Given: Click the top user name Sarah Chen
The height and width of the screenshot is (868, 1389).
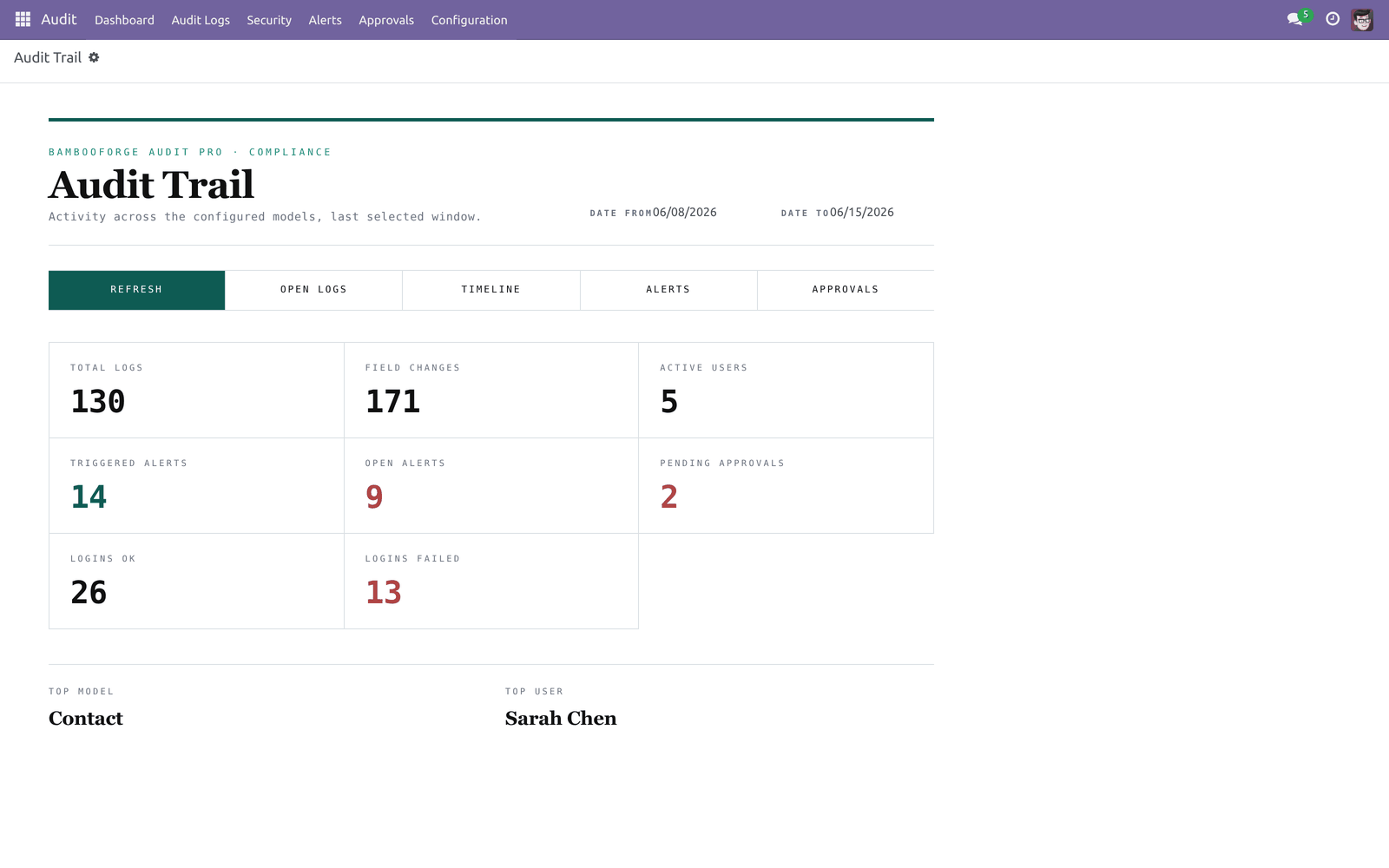Looking at the screenshot, I should (561, 719).
